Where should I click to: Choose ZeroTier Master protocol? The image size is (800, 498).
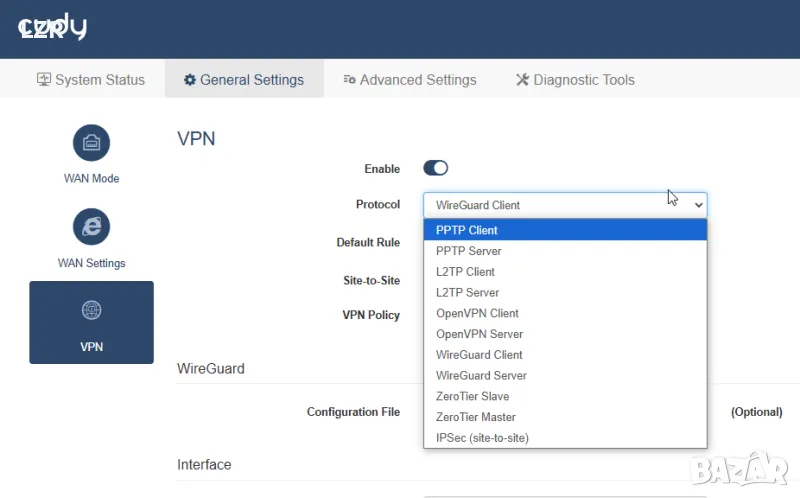476,417
